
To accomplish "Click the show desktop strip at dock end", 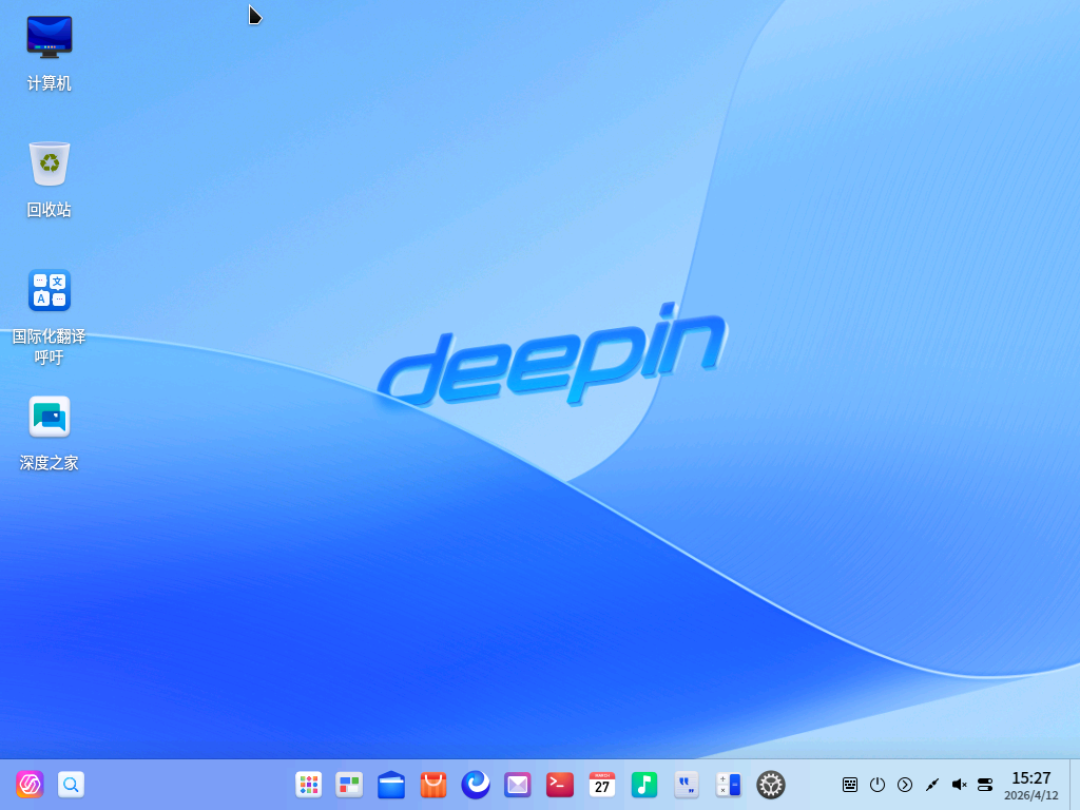I will point(1074,785).
